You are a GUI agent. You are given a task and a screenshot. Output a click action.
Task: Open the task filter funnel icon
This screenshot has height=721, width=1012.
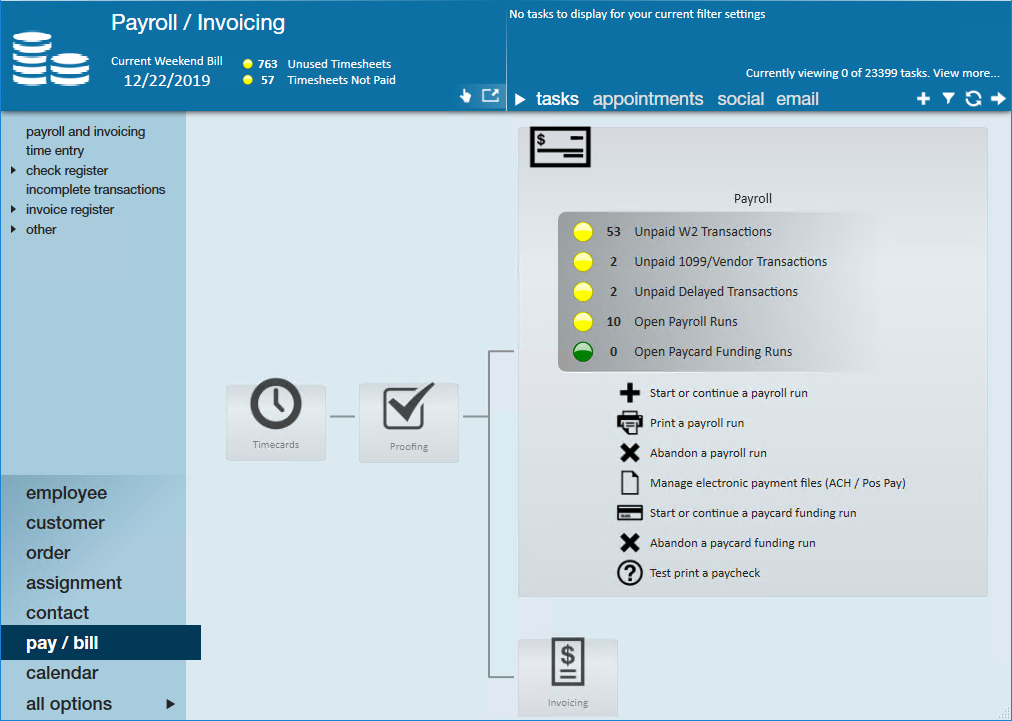(x=948, y=99)
